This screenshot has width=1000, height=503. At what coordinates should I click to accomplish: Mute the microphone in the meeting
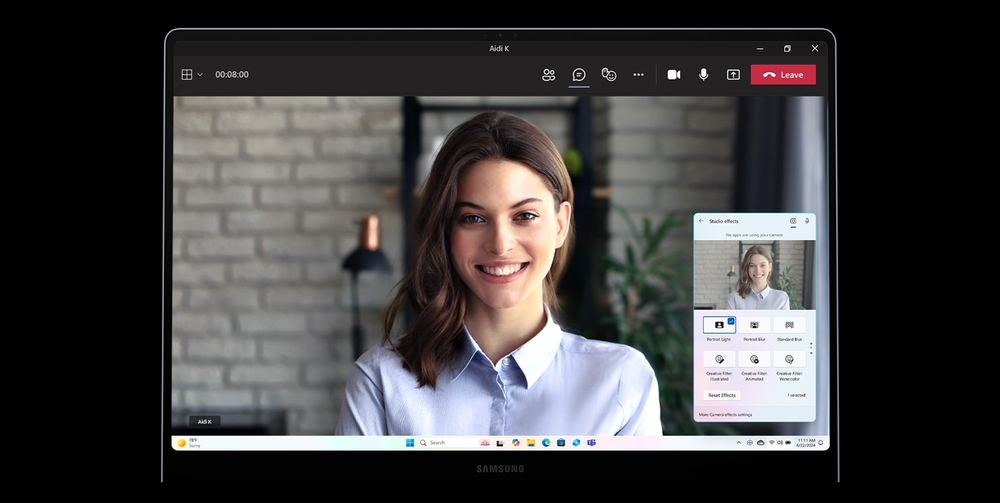(x=704, y=75)
